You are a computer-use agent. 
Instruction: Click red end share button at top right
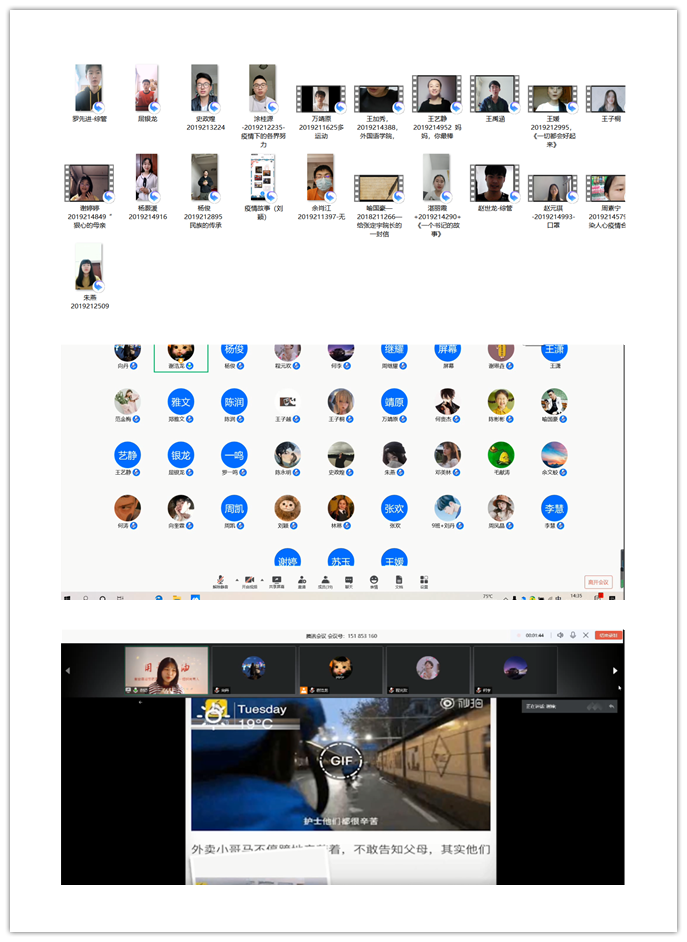607,635
